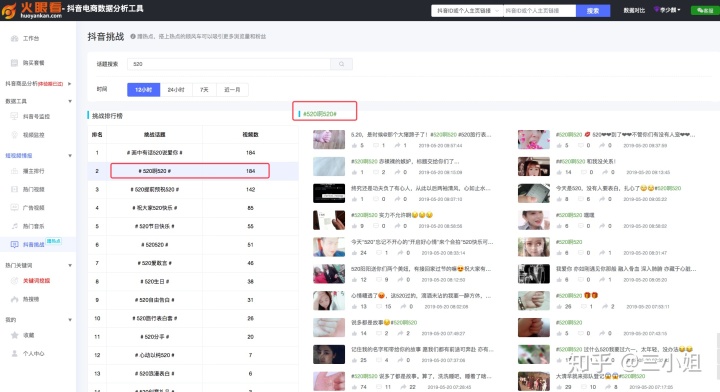
Task: Click the 火眼看 flame logo
Action: (x=9, y=10)
